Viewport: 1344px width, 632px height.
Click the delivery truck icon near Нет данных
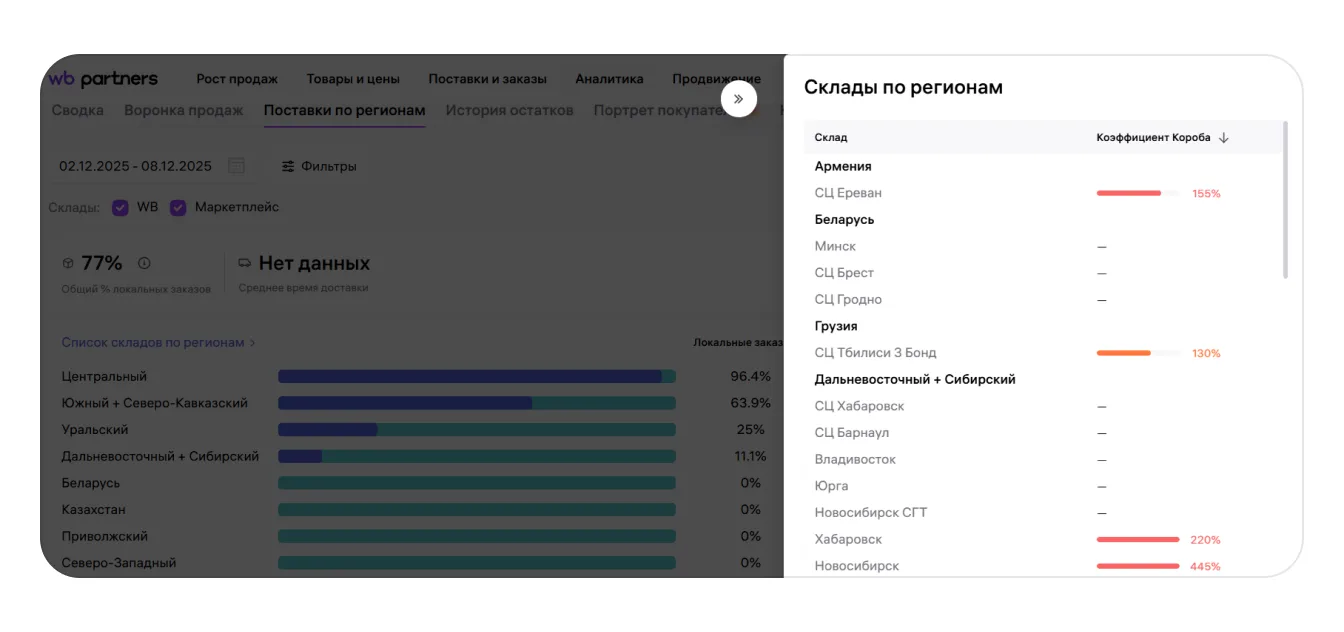pos(245,263)
